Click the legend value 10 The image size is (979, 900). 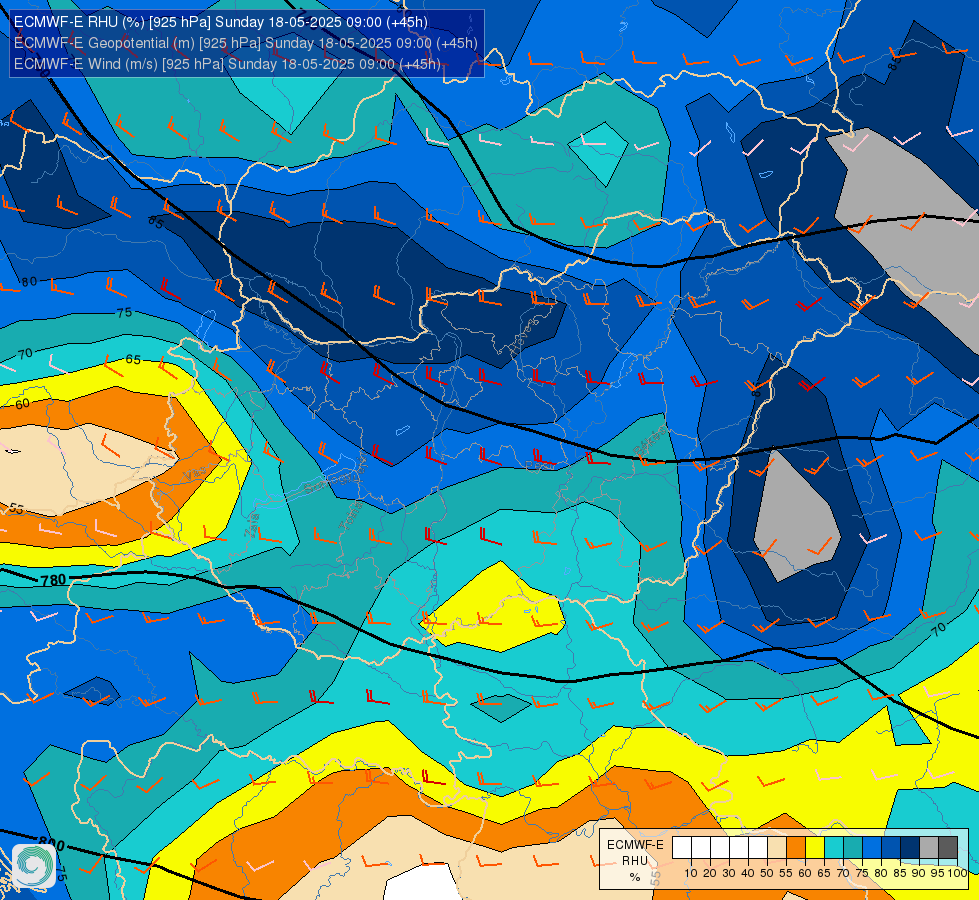(x=691, y=874)
